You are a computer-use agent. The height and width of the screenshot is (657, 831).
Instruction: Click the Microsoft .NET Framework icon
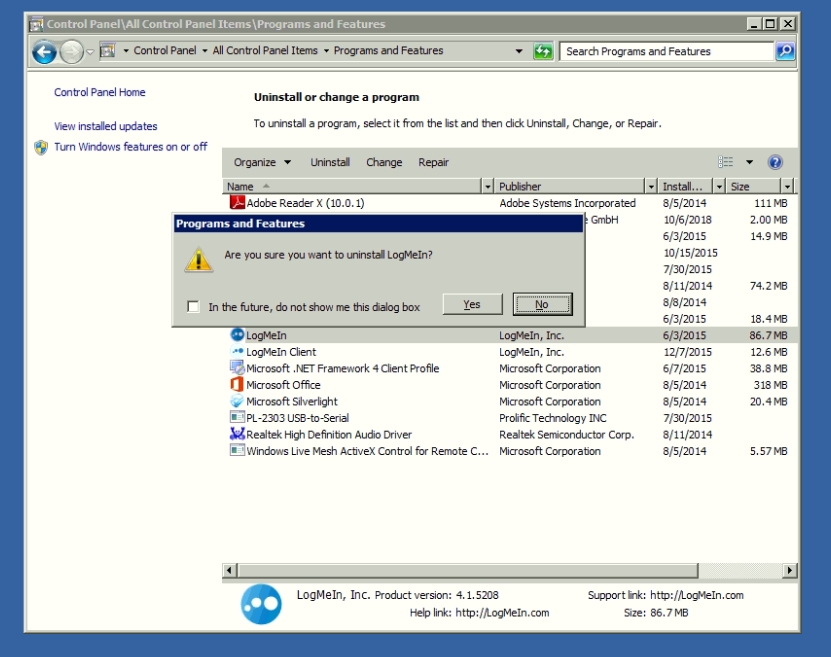click(x=237, y=368)
